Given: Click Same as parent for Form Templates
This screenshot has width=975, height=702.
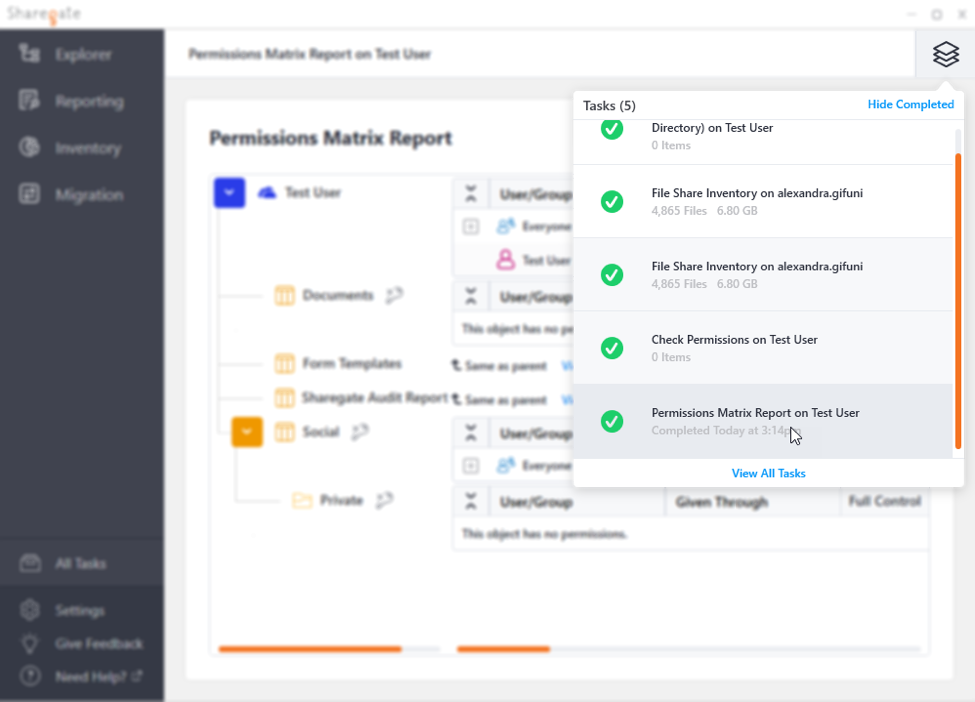Looking at the screenshot, I should coord(499,366).
